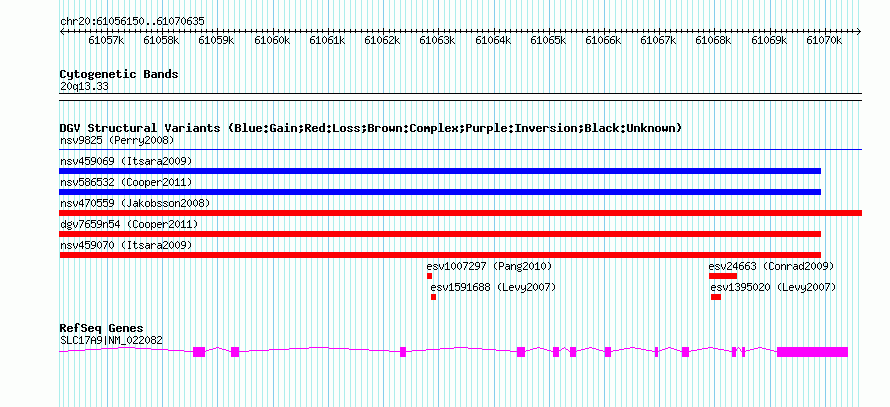Click the 61064k ruler tick label
Screen dimensions: 890x407
click(x=493, y=40)
